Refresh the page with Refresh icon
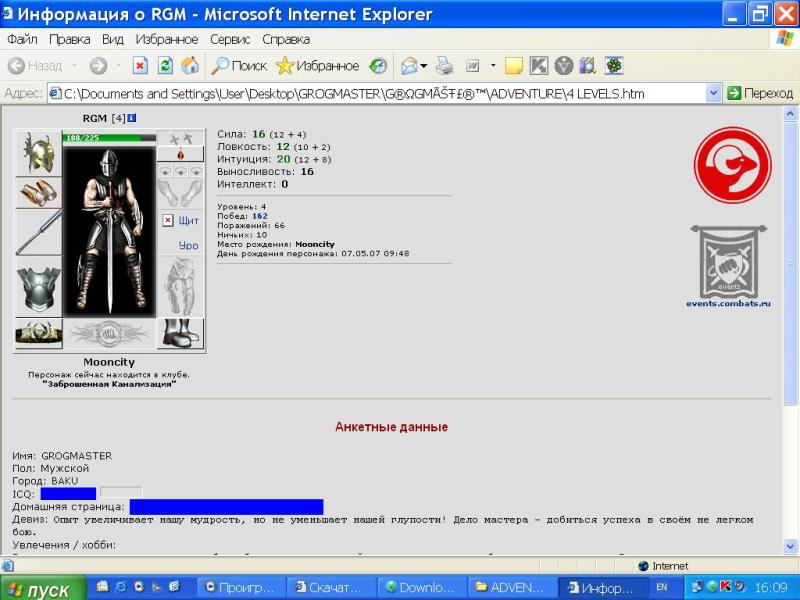This screenshot has width=800, height=600. 165,66
